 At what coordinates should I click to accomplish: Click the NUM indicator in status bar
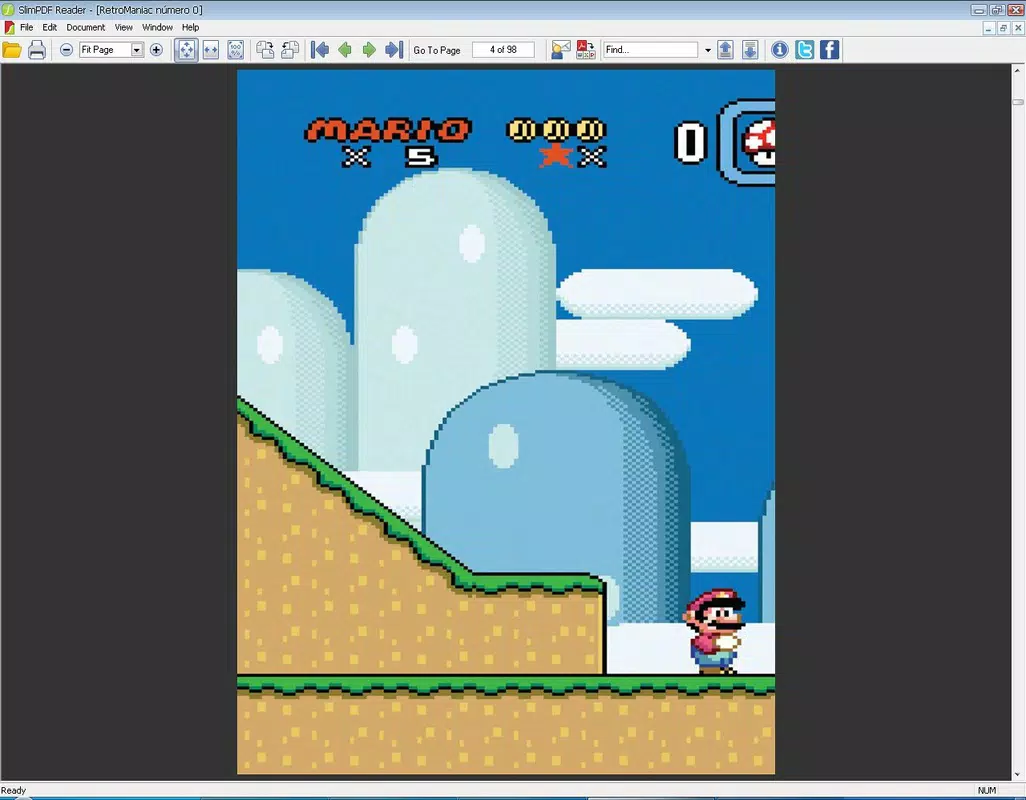click(987, 790)
